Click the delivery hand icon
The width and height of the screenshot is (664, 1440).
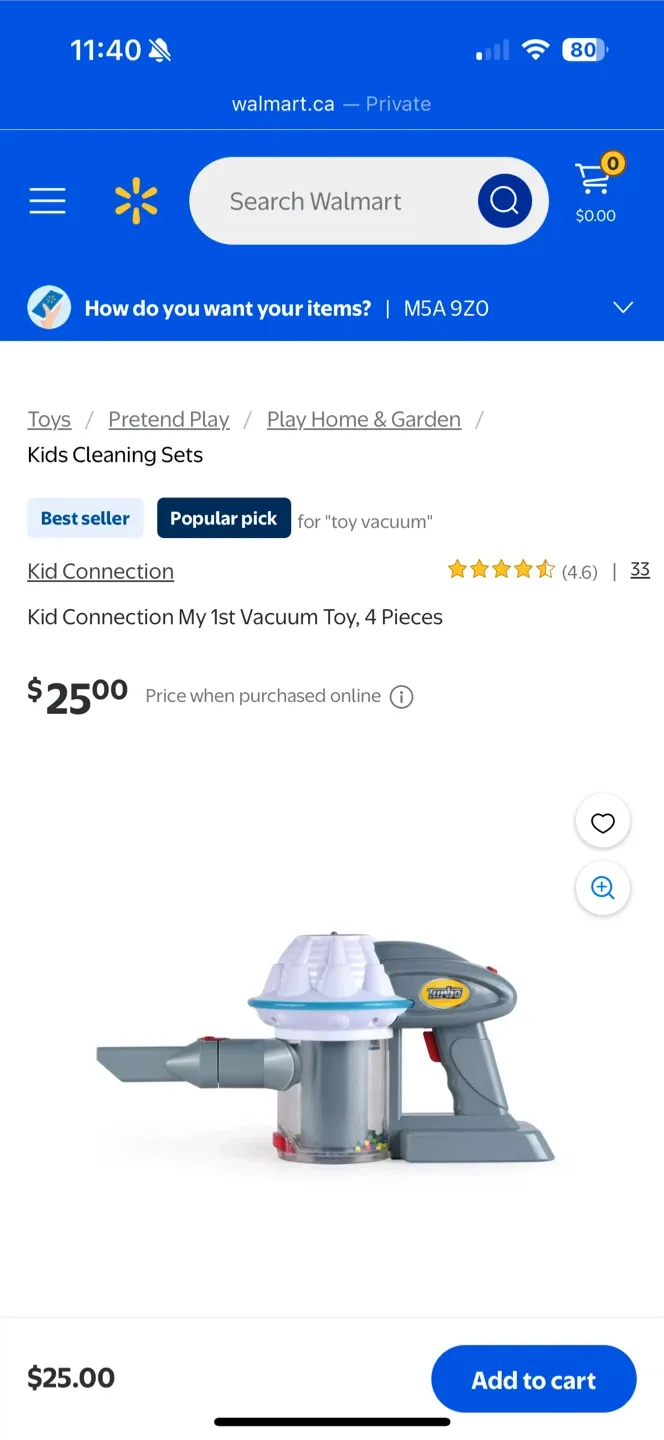(x=48, y=307)
